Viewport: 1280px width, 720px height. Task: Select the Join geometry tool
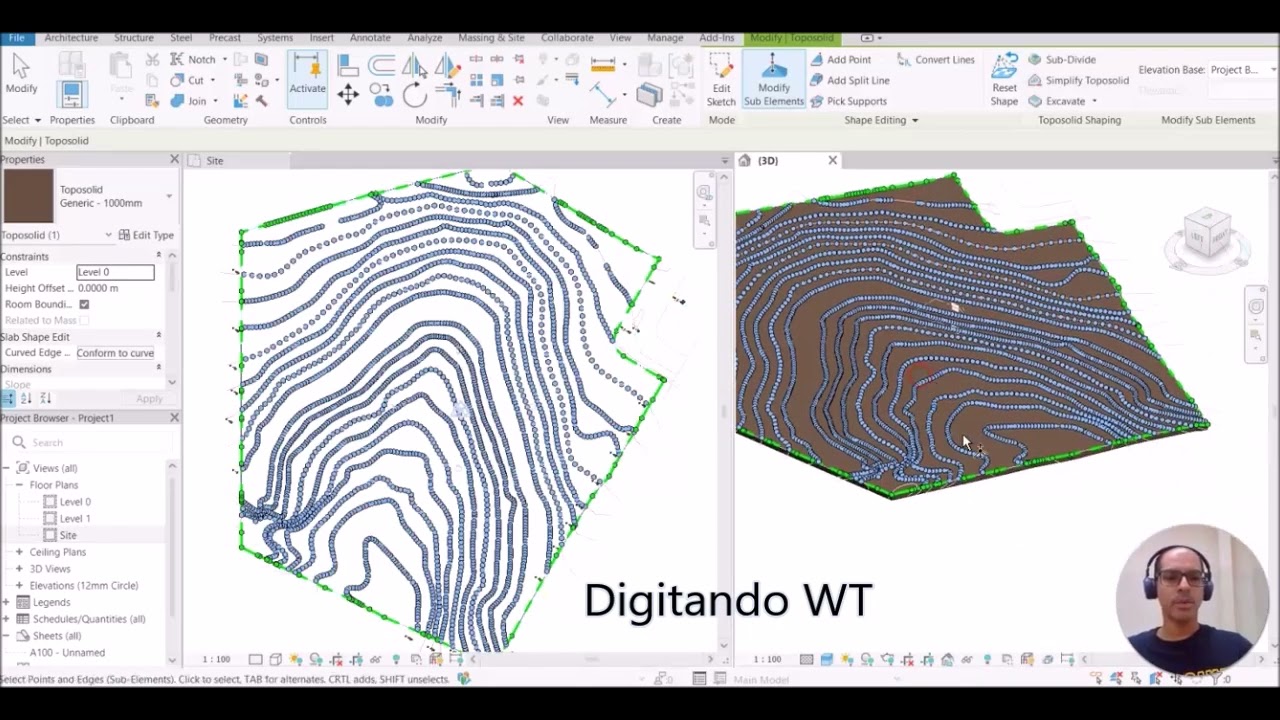tap(189, 101)
